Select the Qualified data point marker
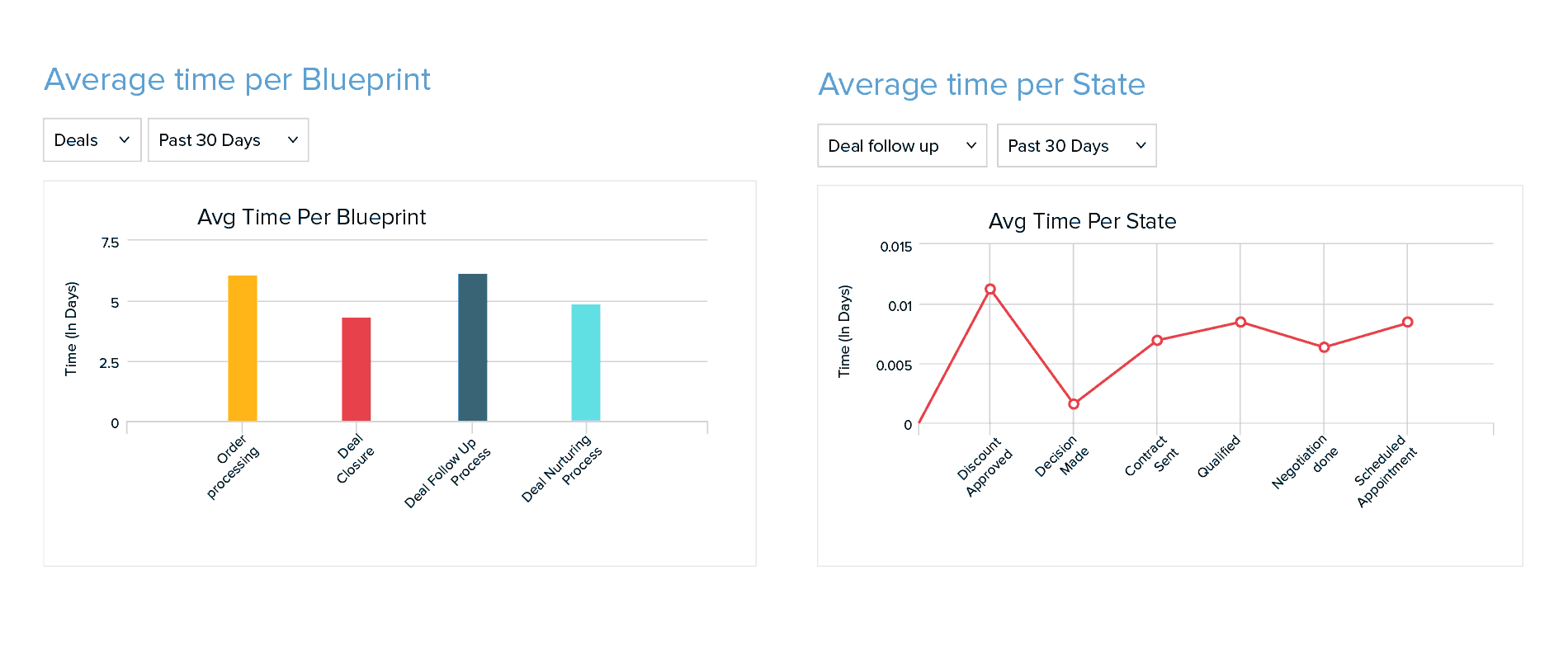The image size is (1568, 660). coord(1240,323)
